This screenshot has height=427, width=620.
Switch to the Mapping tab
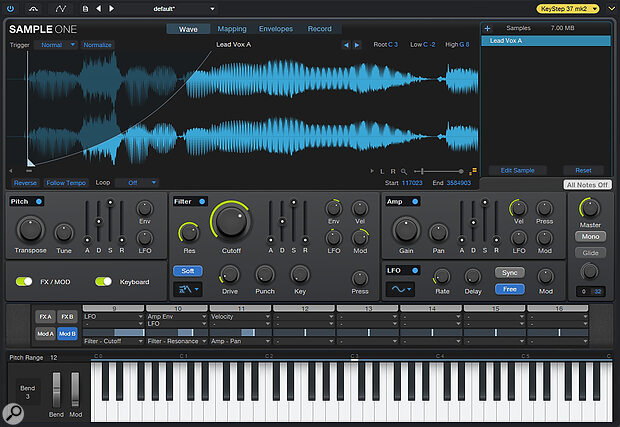pyautogui.click(x=232, y=29)
